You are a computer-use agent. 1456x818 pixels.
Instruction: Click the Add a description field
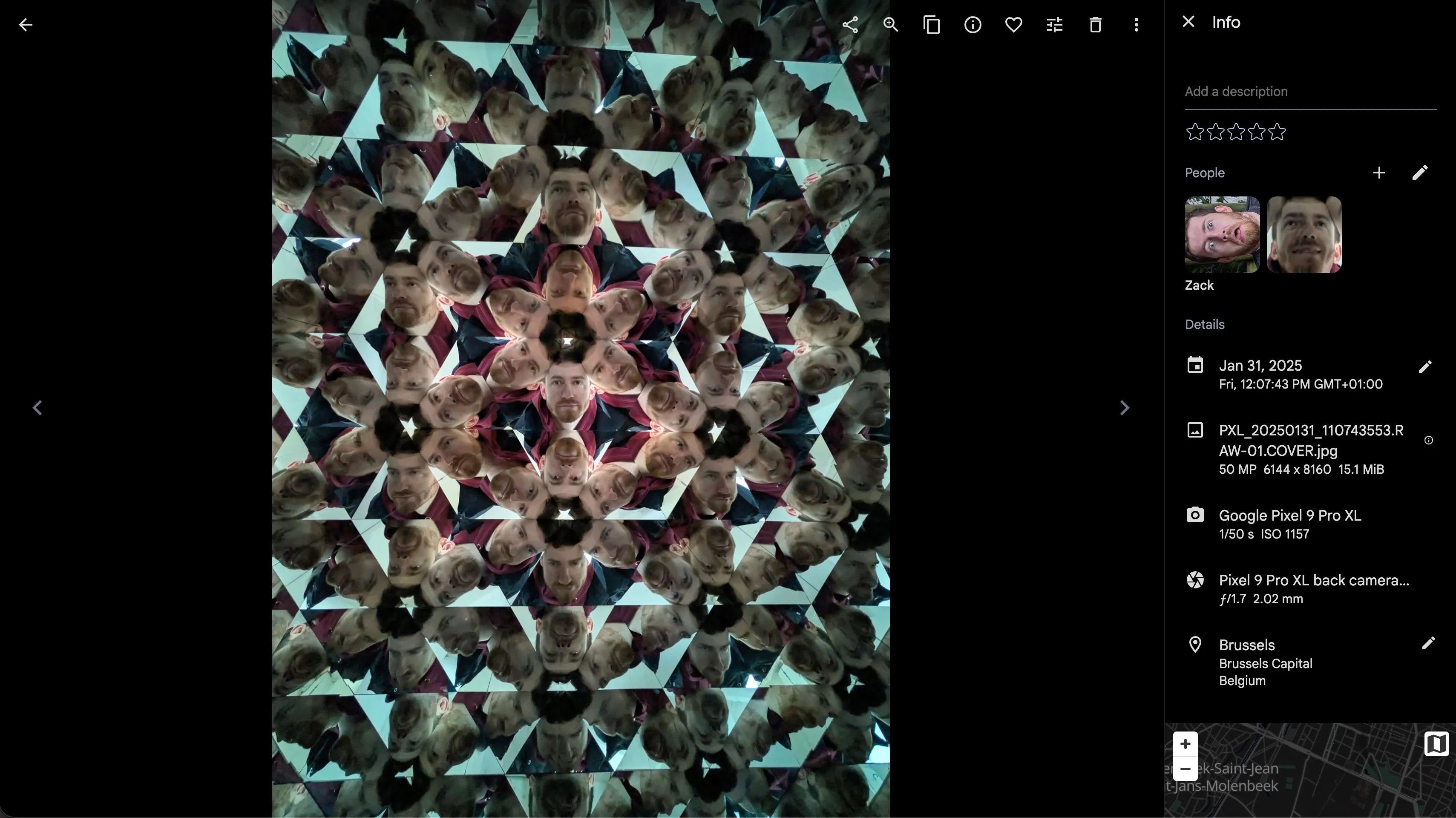[x=1310, y=92]
